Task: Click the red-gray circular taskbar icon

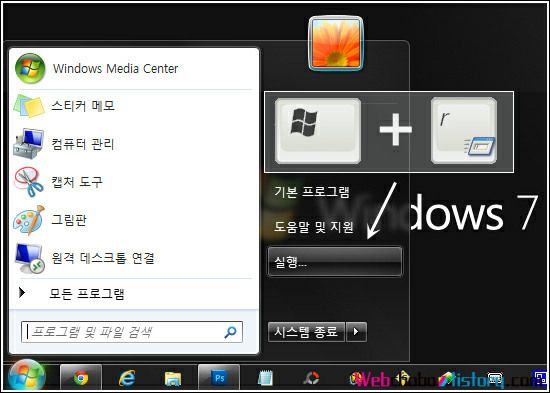Action: [x=311, y=378]
